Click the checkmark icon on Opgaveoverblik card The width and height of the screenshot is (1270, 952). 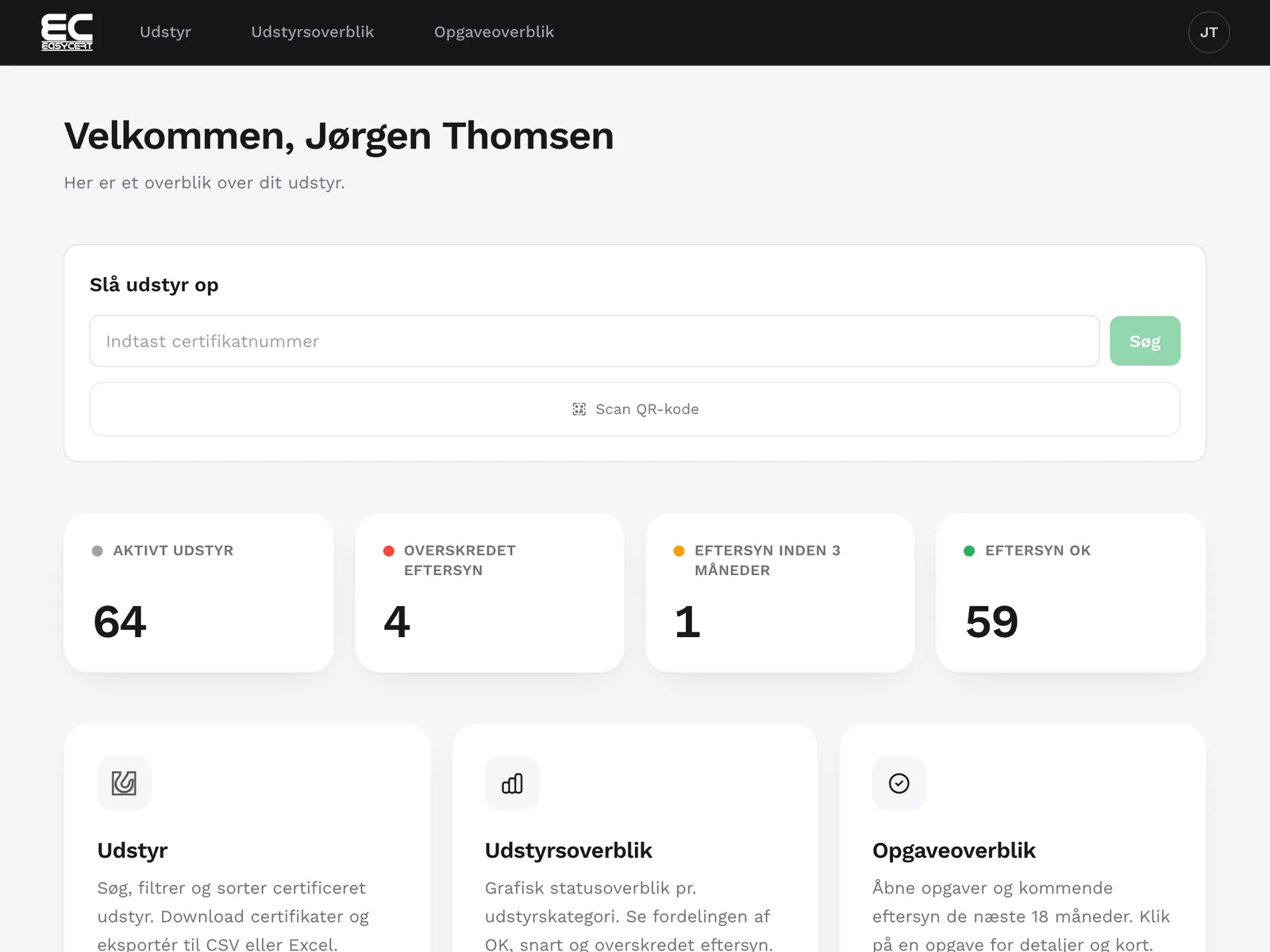pyautogui.click(x=899, y=783)
